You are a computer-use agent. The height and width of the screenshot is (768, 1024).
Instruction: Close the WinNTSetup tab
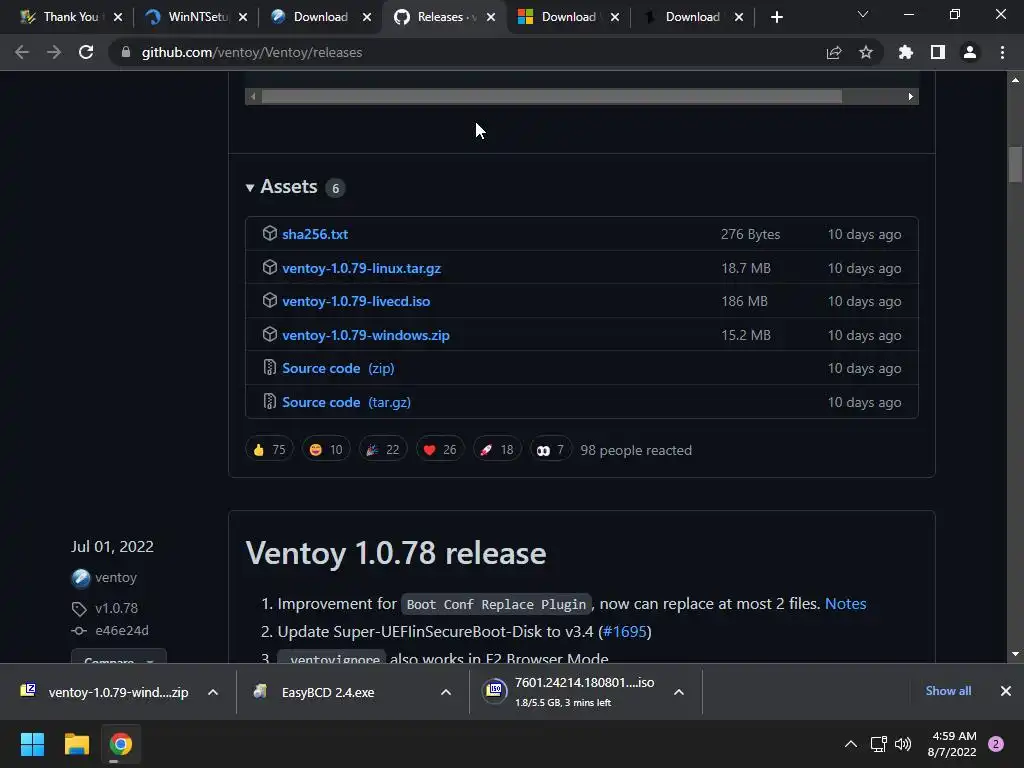tap(243, 17)
